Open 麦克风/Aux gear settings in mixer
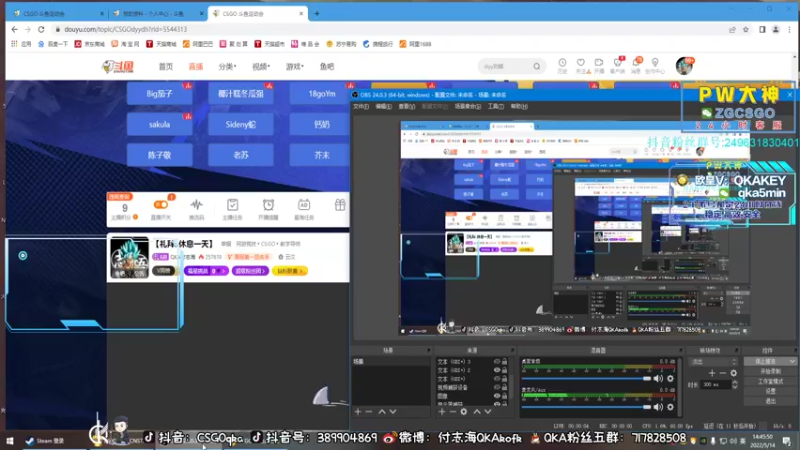This screenshot has width=800, height=450. (x=670, y=407)
